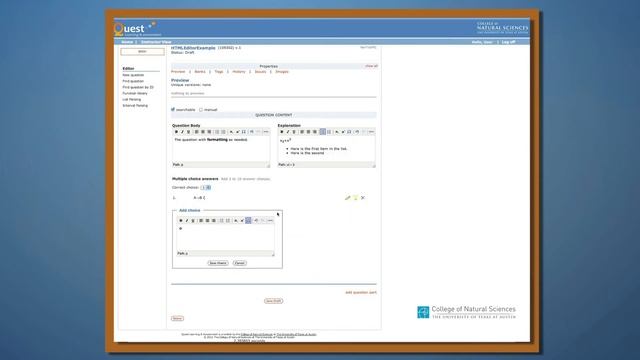Align right in the Explanation toolbar

click(315, 132)
